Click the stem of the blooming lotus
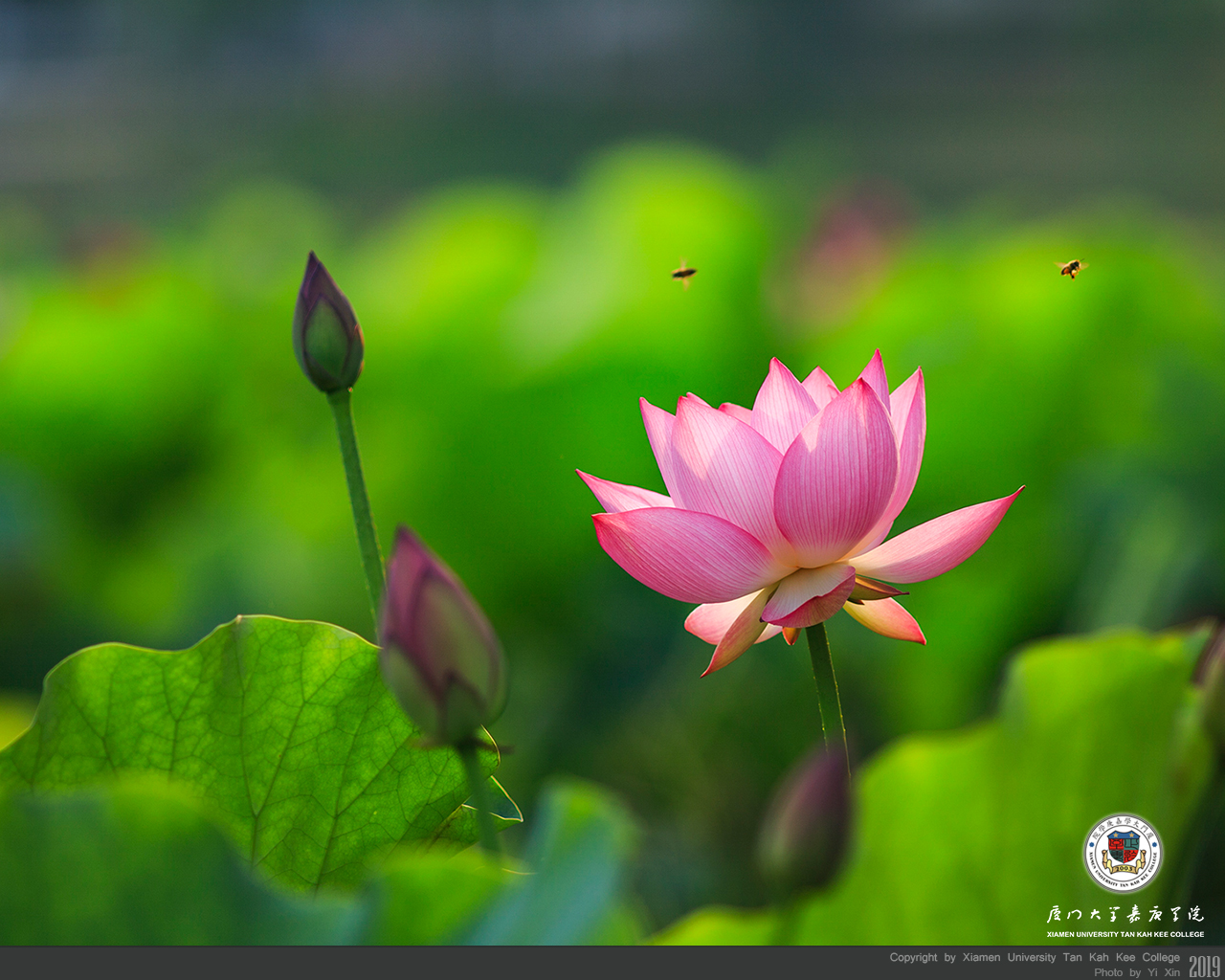 pos(825,684)
